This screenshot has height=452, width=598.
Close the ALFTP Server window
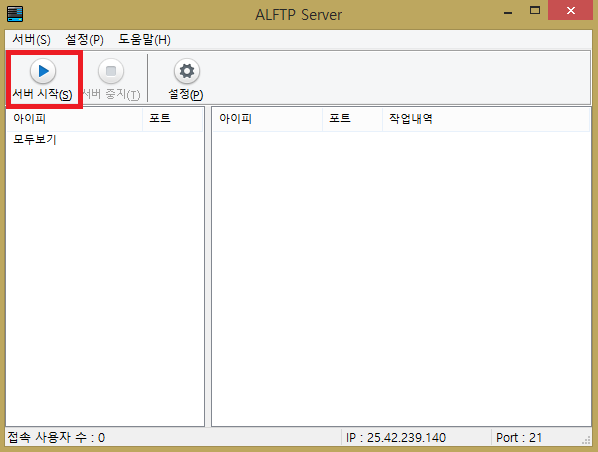[x=571, y=11]
